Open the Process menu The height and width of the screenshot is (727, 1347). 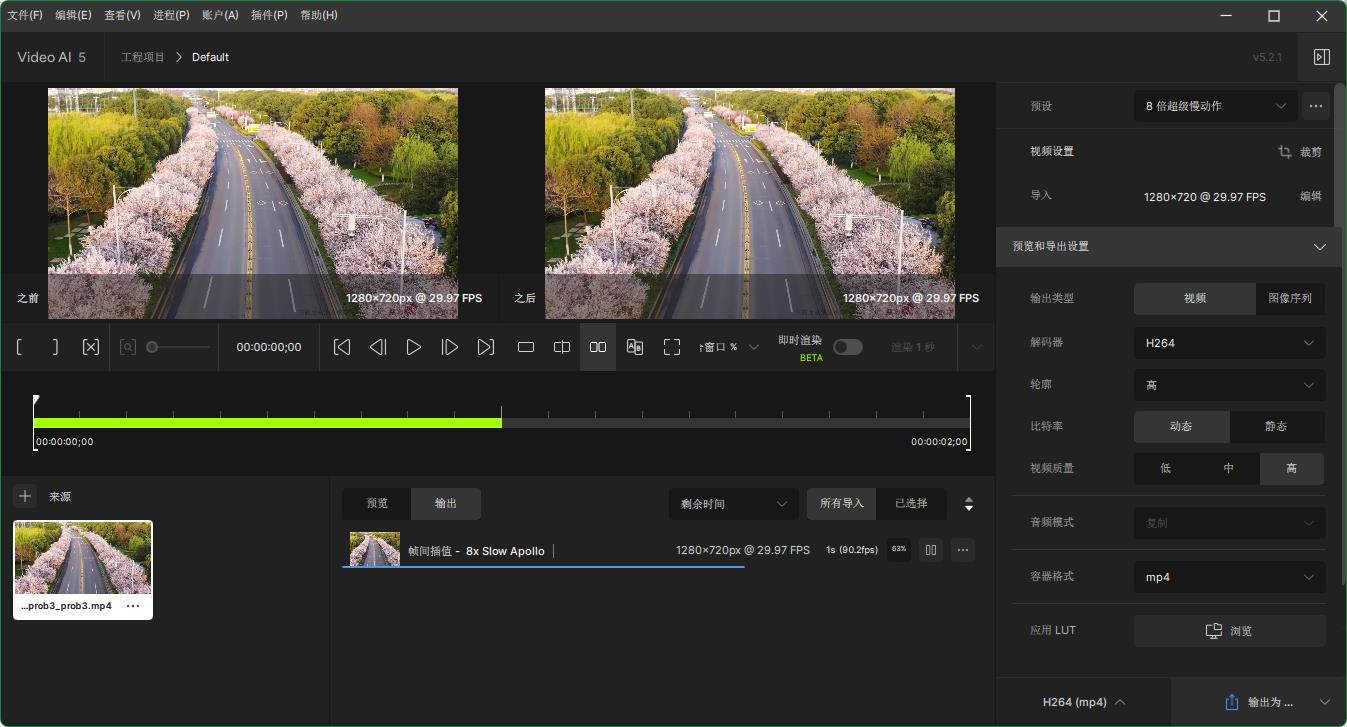[x=171, y=15]
